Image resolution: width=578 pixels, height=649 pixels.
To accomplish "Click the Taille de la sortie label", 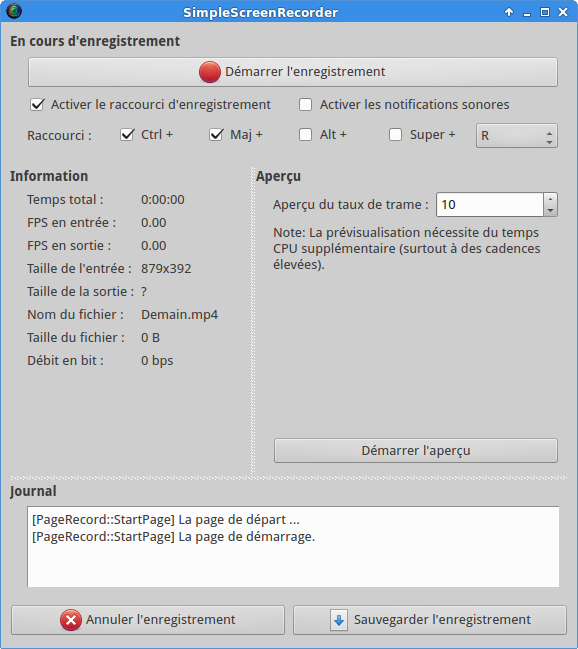I will [x=80, y=292].
